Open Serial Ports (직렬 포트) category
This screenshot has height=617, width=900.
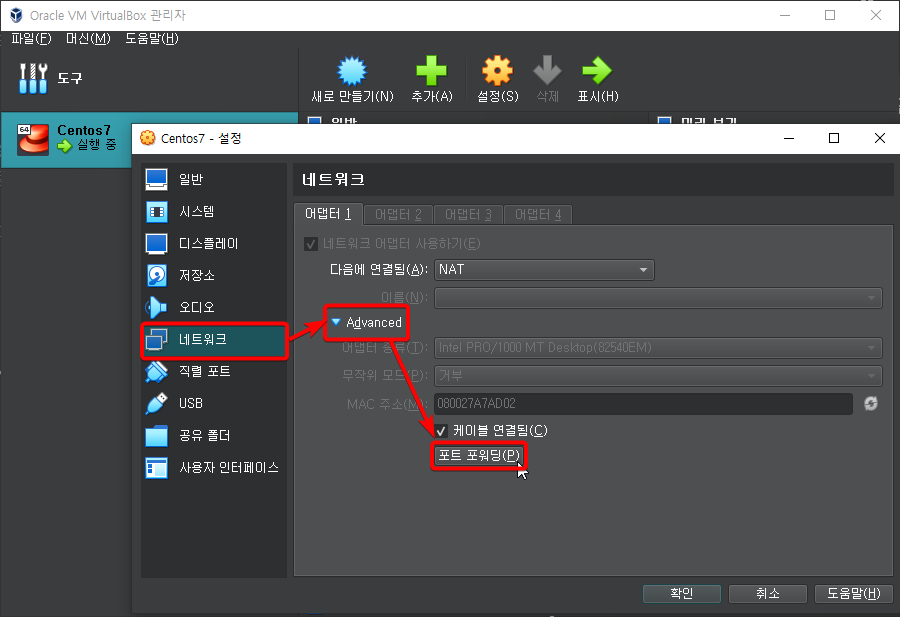214,371
